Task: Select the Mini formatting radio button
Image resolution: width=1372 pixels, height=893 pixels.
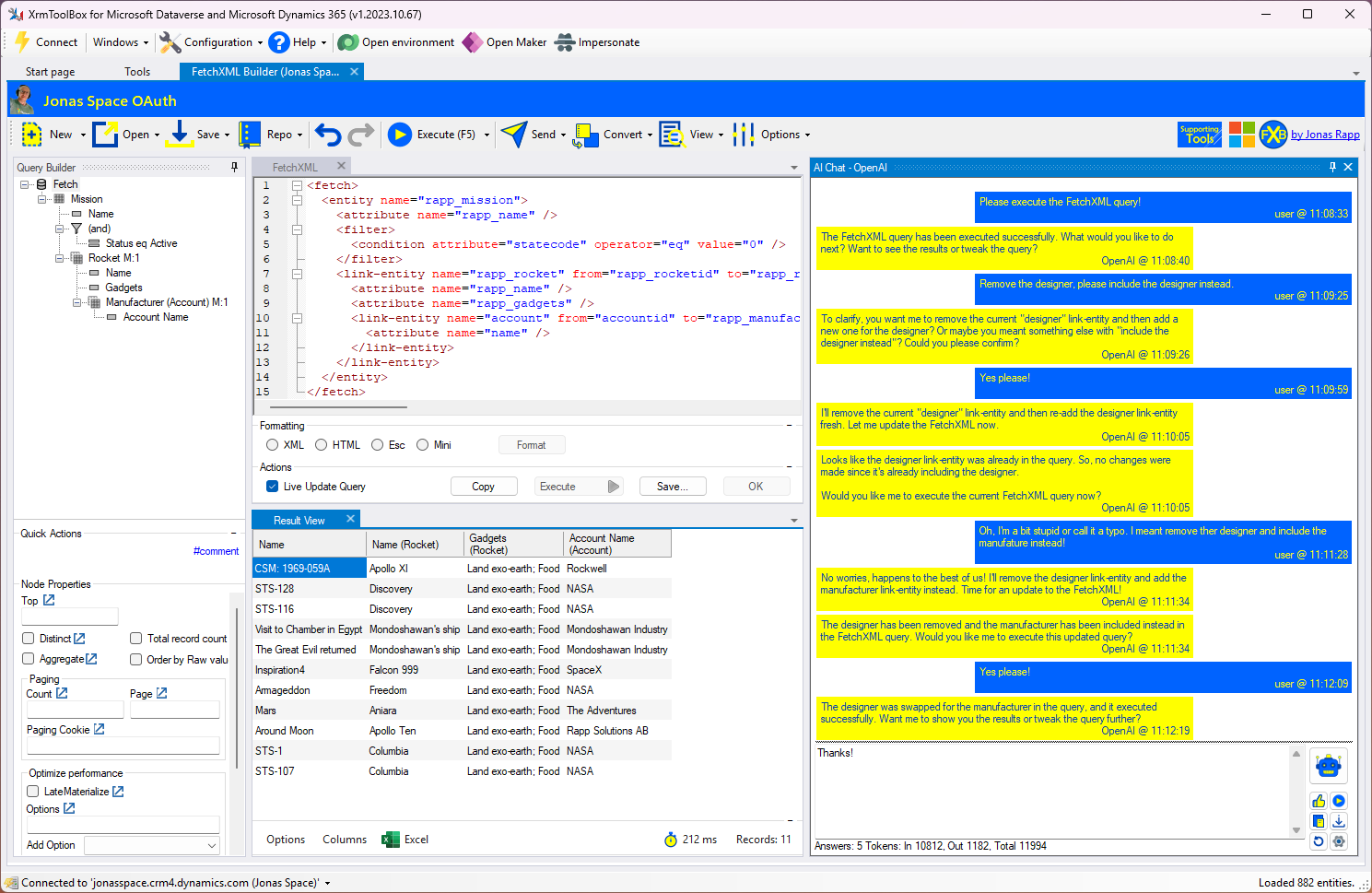Action: point(422,445)
